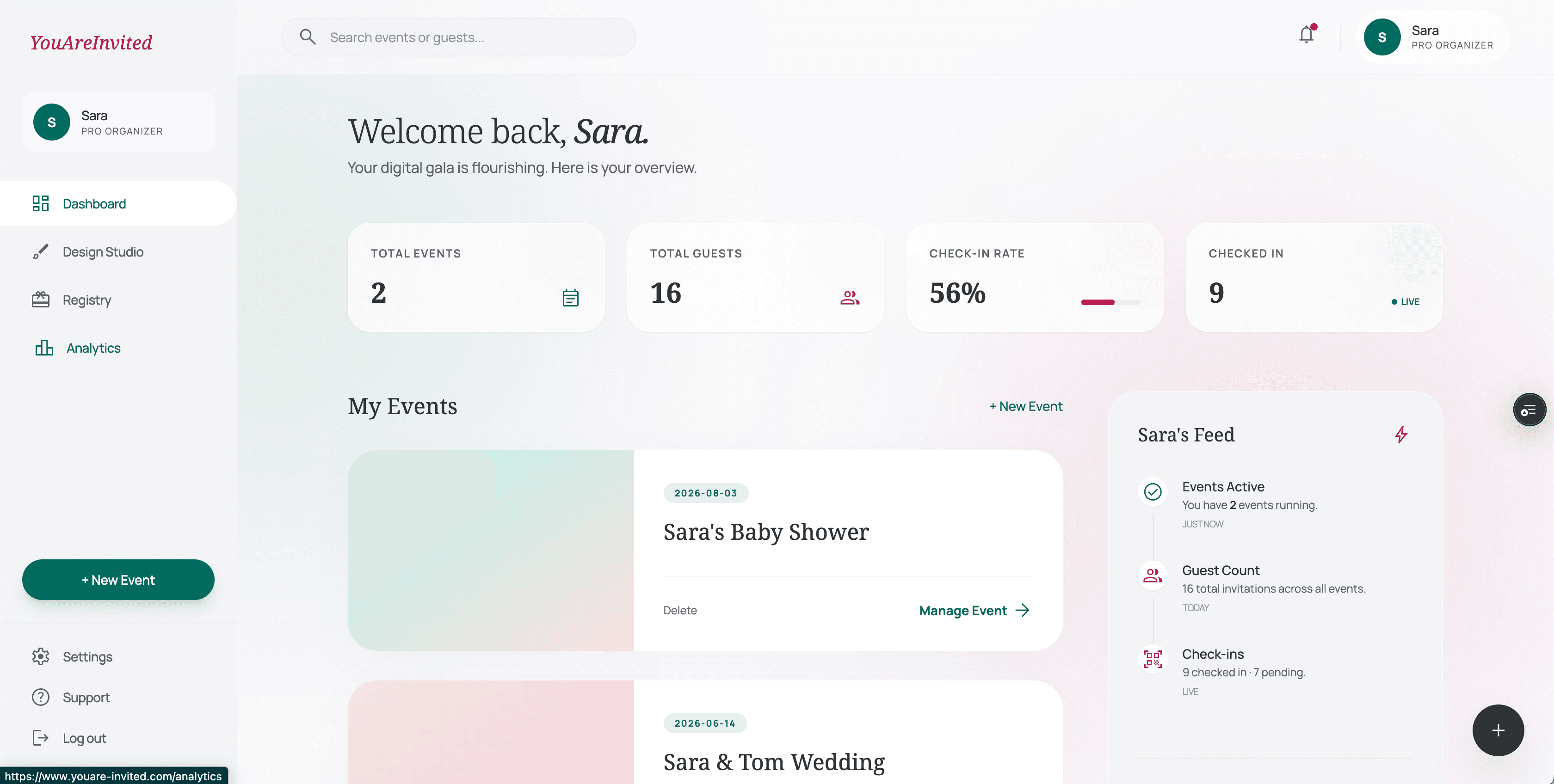Viewport: 1554px width, 784px height.
Task: Click the Sara avatar in top-right header
Action: pyautogui.click(x=1382, y=37)
